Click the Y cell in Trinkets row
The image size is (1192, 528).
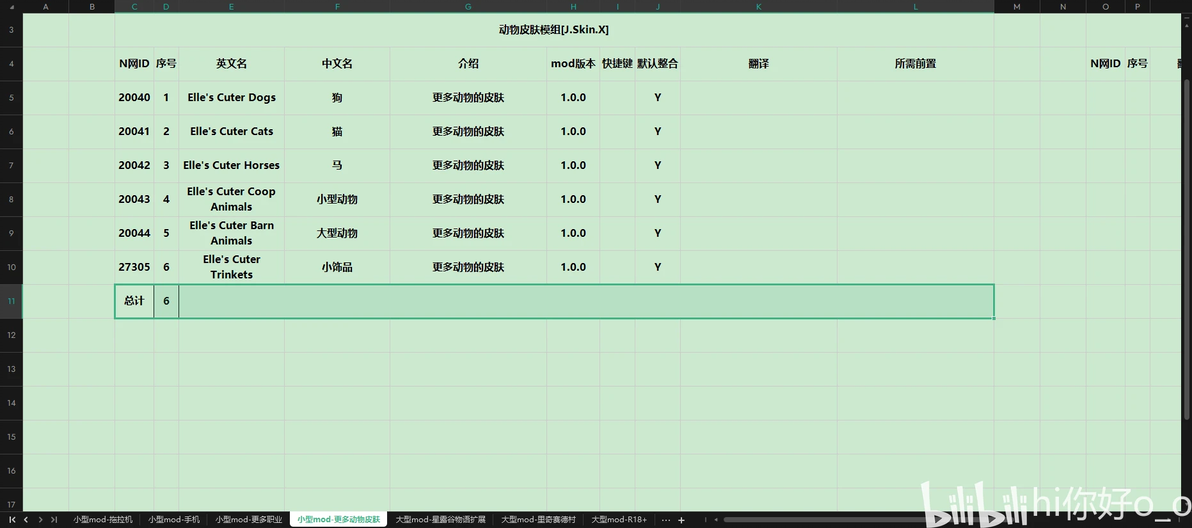pyautogui.click(x=658, y=267)
